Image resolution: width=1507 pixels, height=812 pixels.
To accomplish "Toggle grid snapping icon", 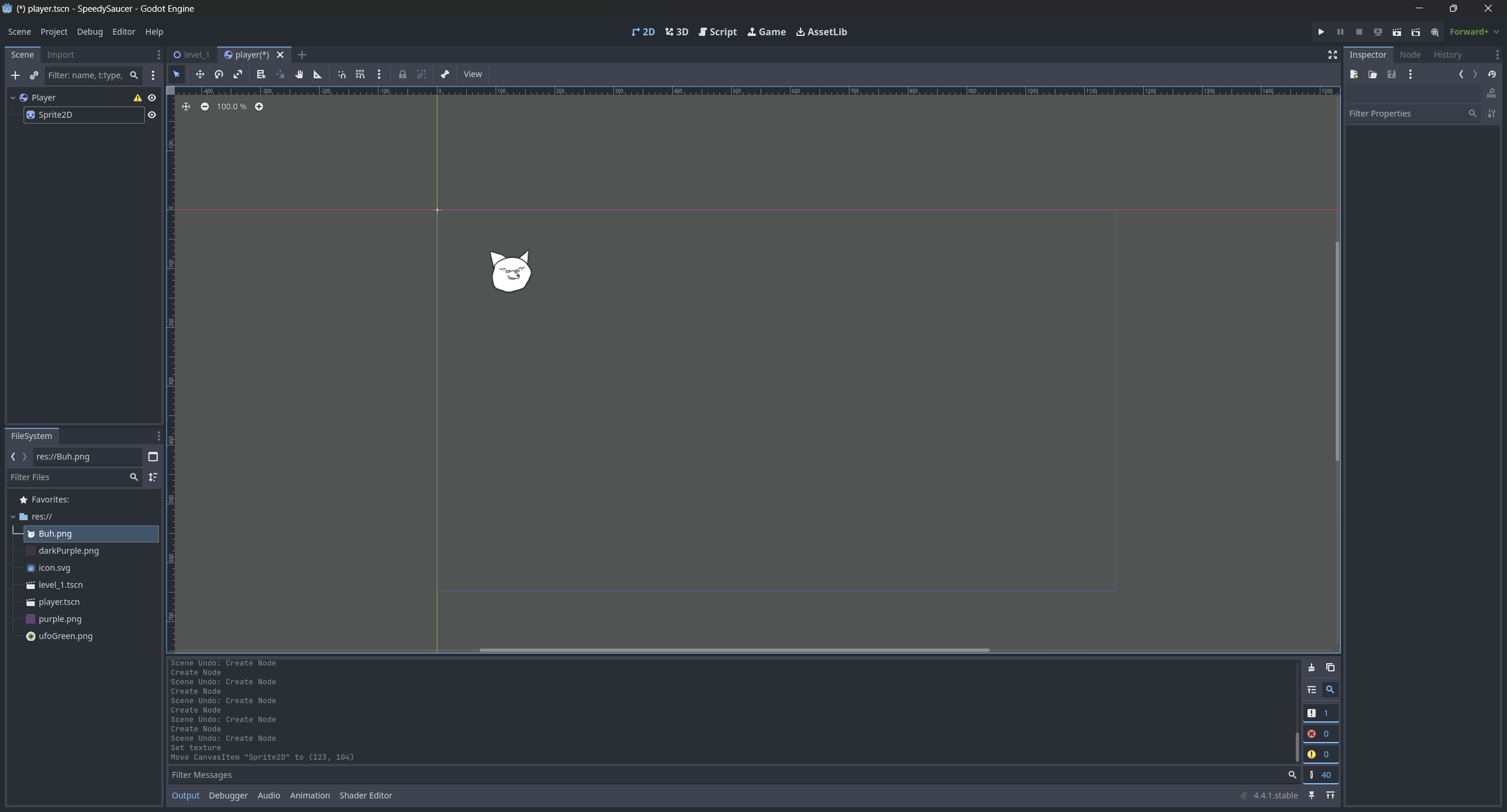I will pyautogui.click(x=360, y=74).
